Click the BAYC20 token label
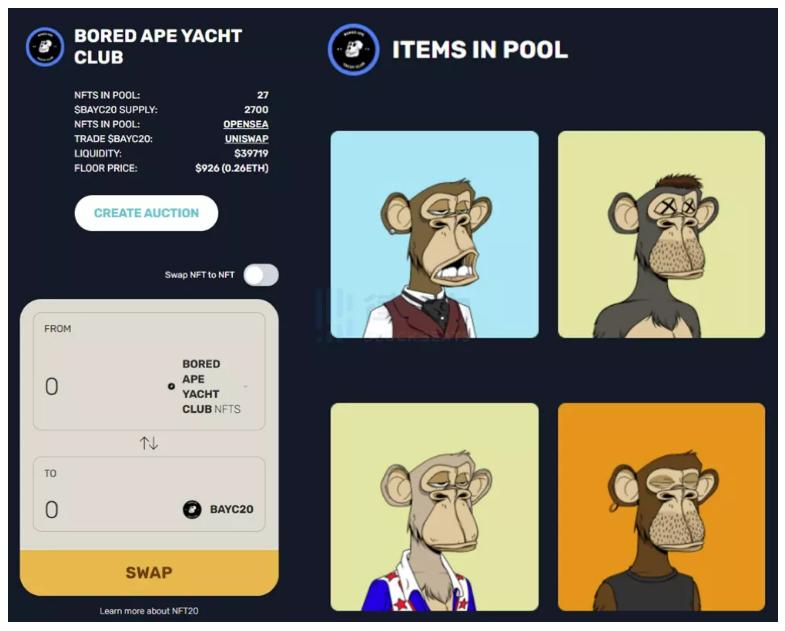Screen dimensions: 785x631 231,509
